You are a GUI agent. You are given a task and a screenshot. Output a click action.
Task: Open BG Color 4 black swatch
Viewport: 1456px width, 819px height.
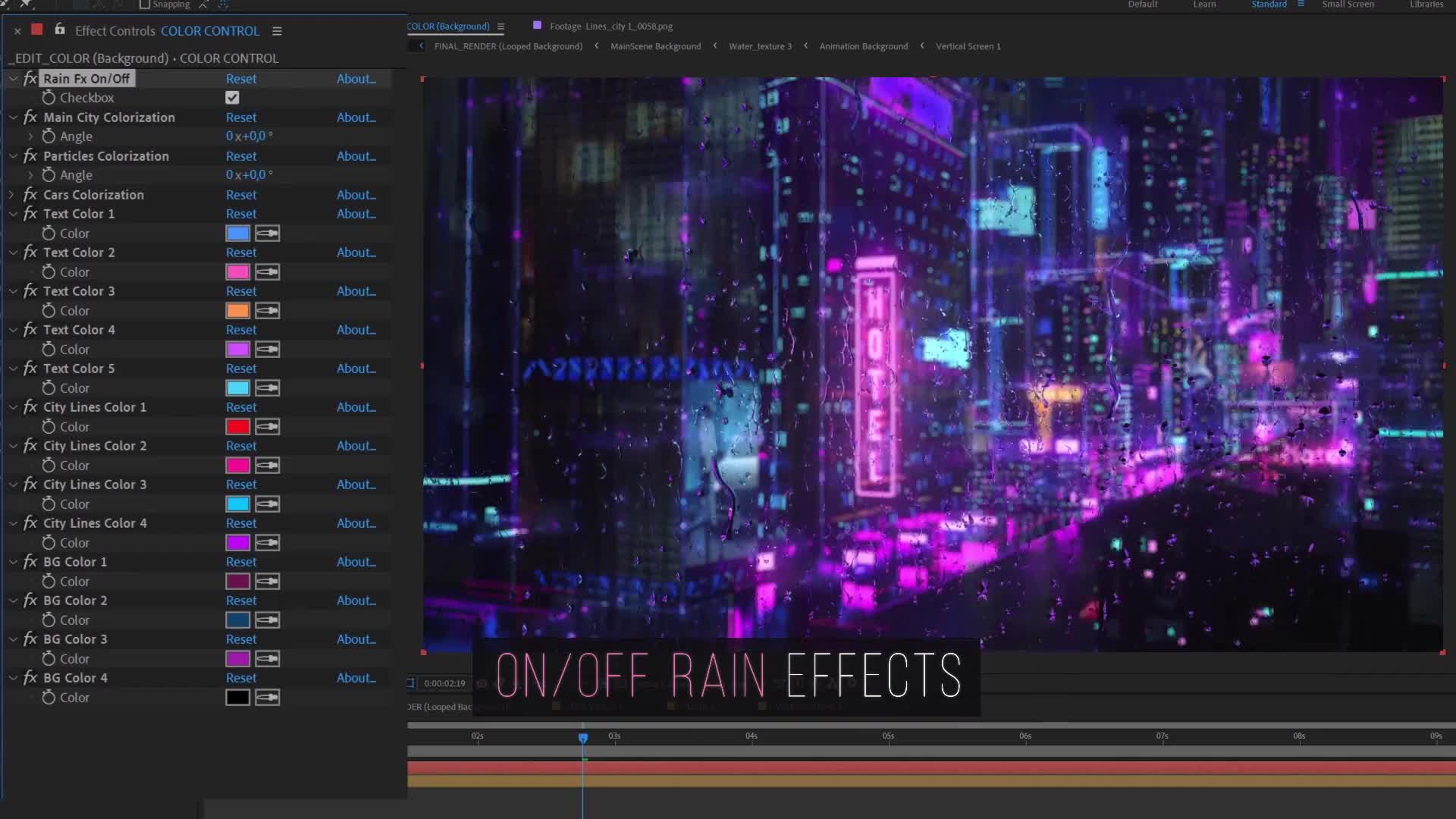click(237, 698)
